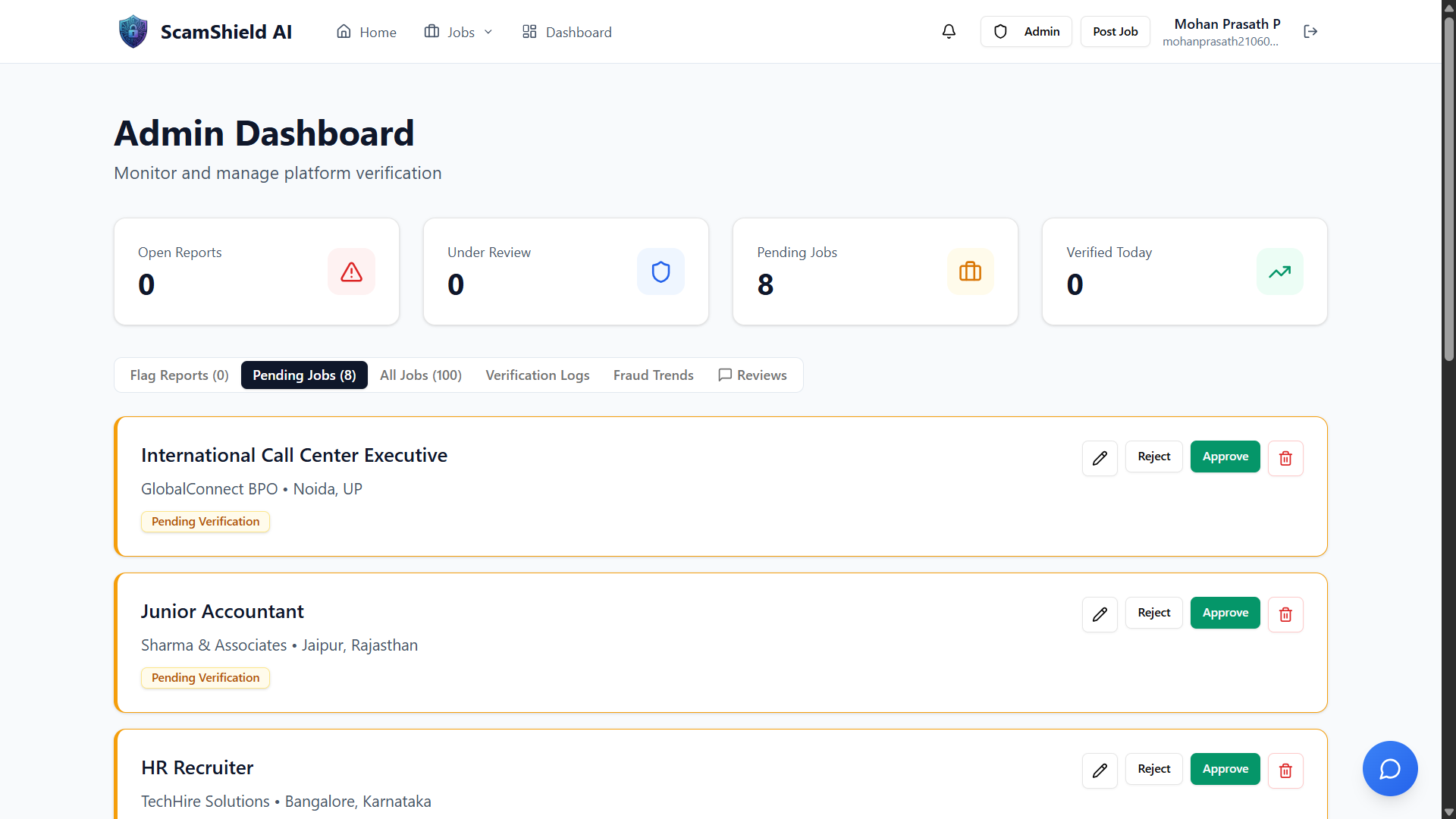Open the Reviews tab

click(x=752, y=375)
